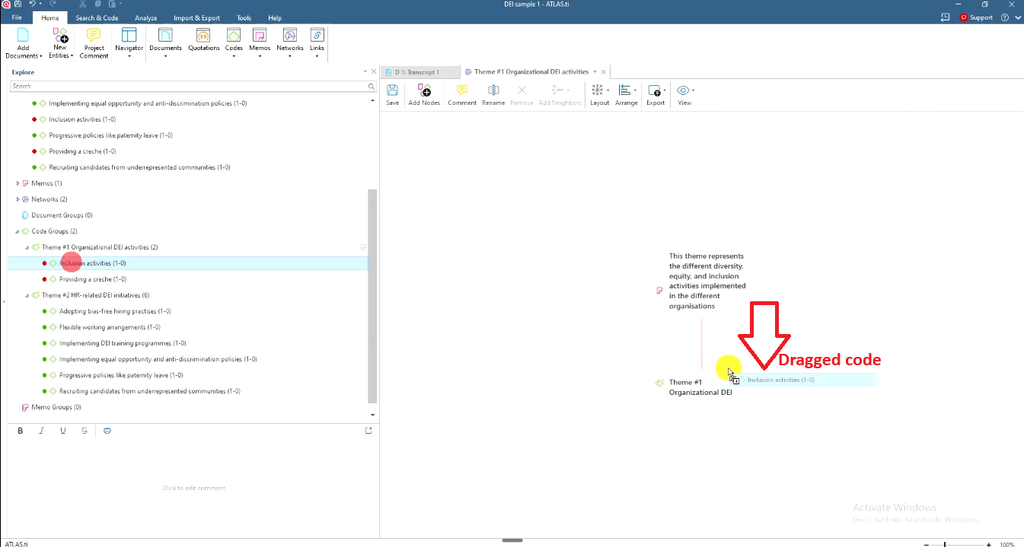Click the help question mark icon
Image resolution: width=1024 pixels, height=547 pixels.
click(1005, 18)
